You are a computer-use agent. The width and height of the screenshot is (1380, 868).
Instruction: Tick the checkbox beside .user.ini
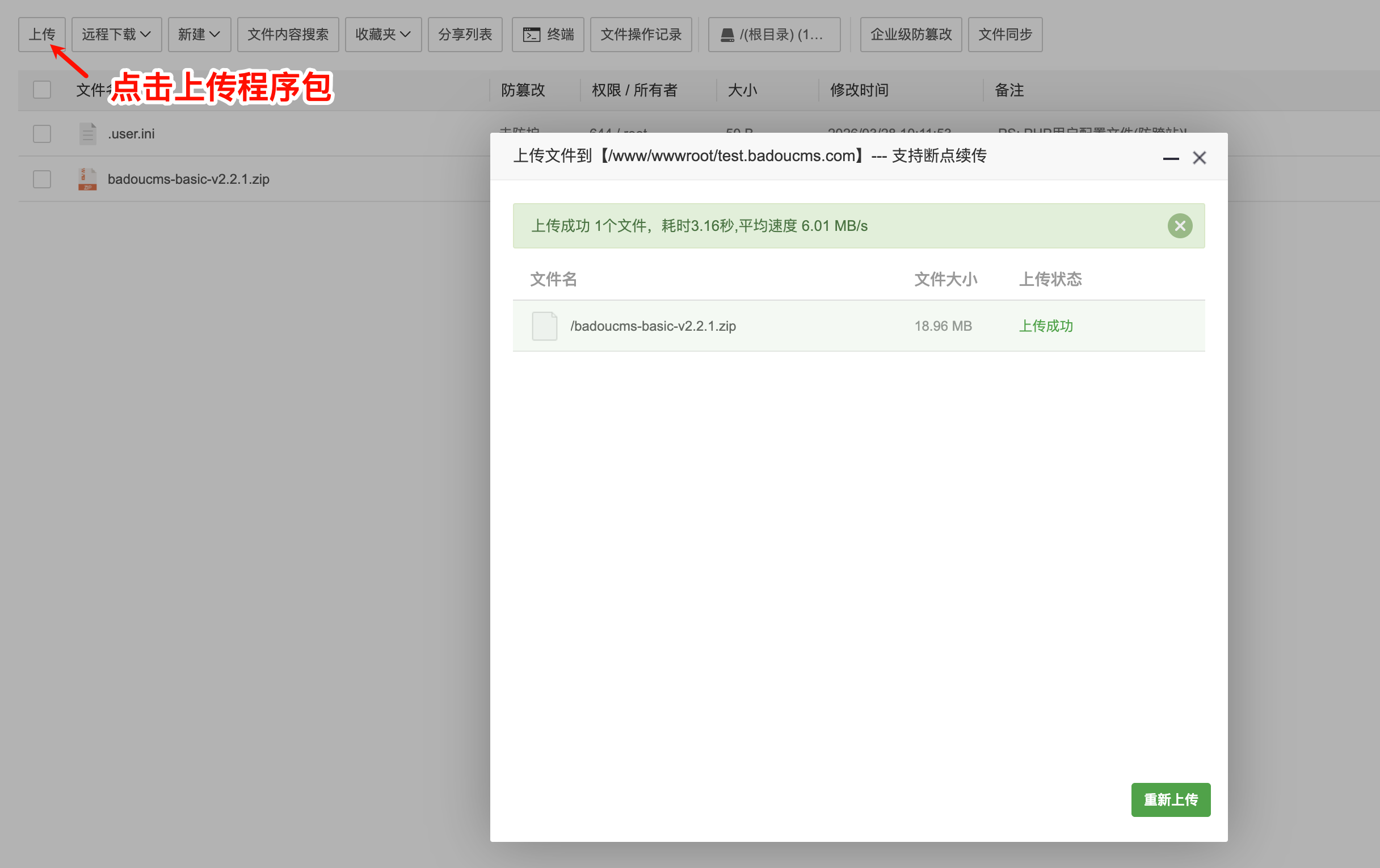tap(41, 133)
